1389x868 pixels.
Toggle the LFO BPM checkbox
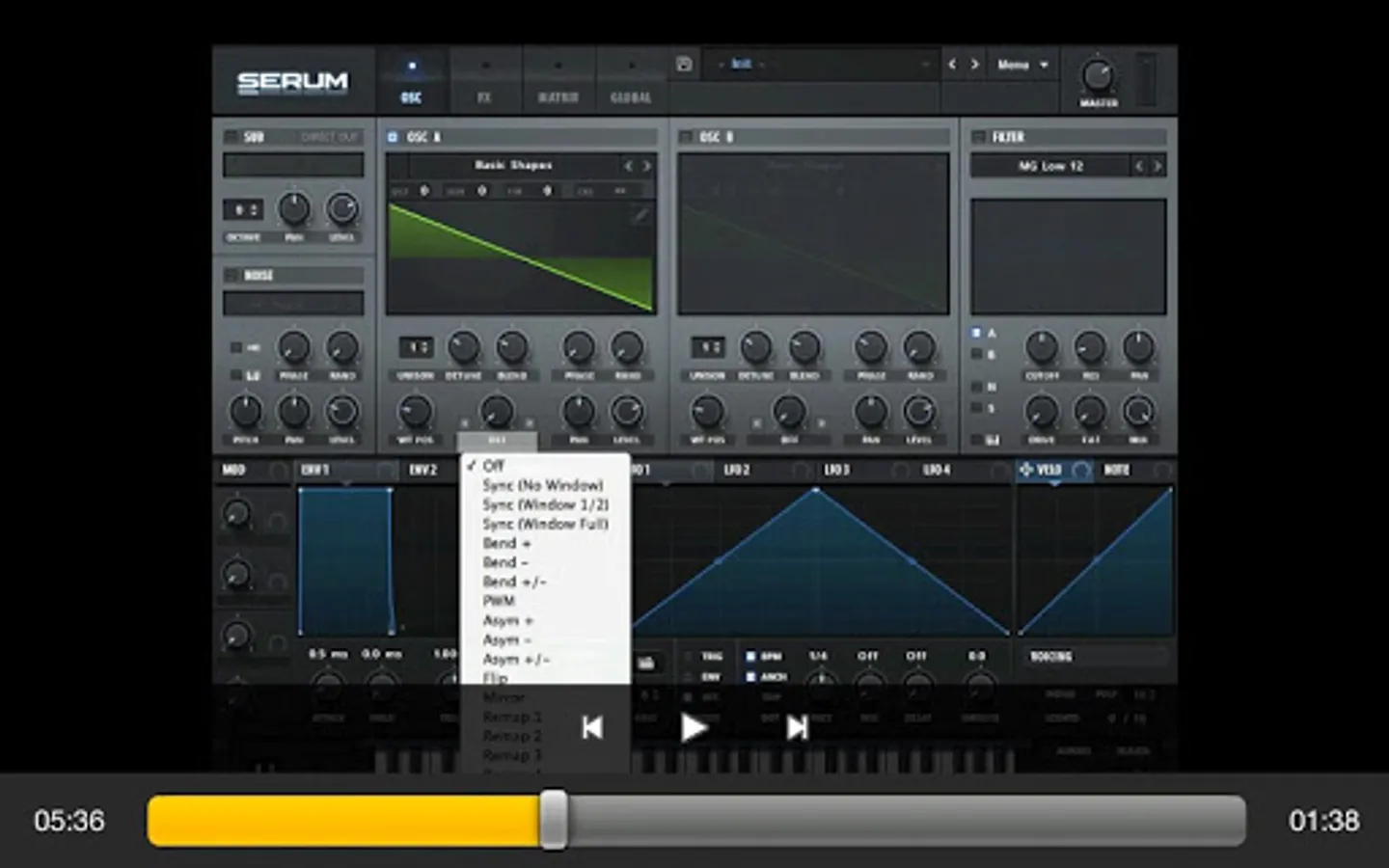(750, 656)
